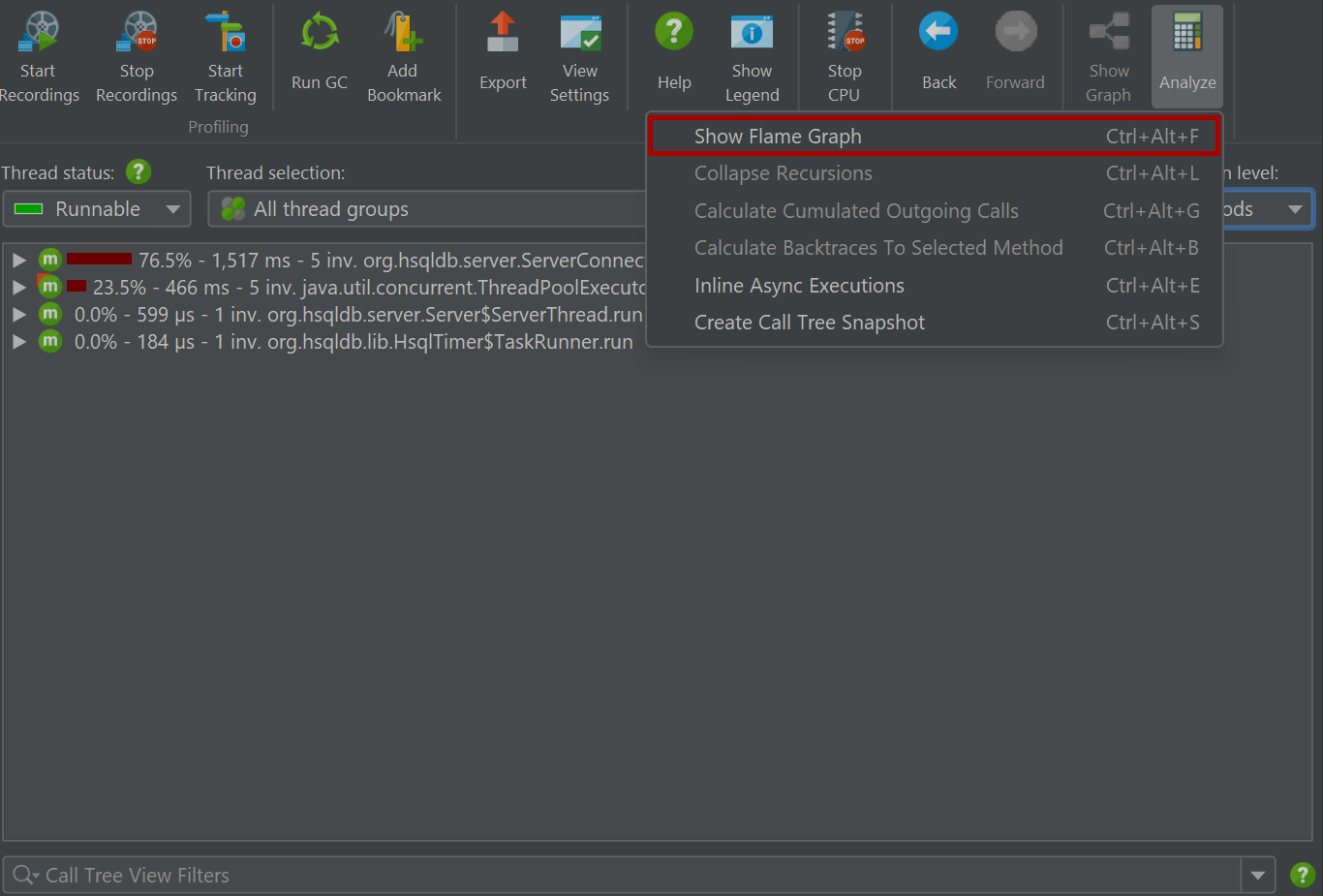Click the green help icon beside Thread status
1323x896 pixels.
[138, 171]
